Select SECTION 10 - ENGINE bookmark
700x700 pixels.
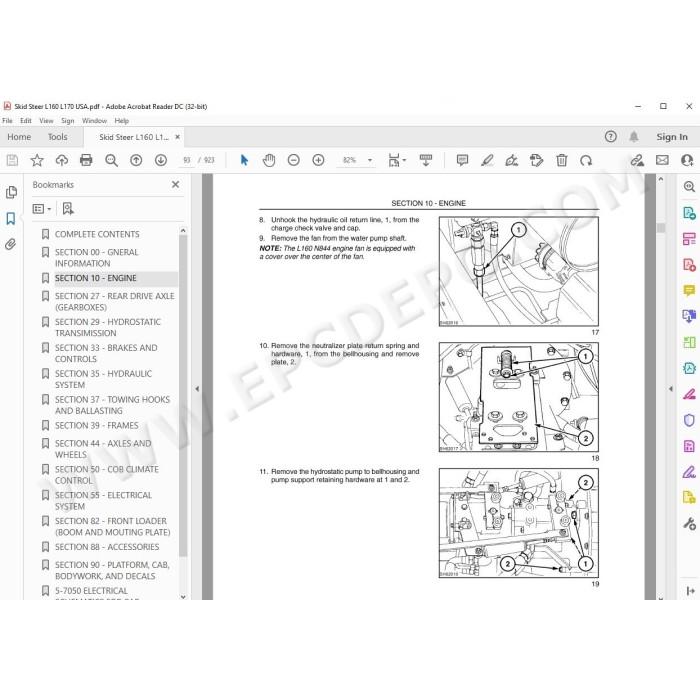[x=96, y=278]
